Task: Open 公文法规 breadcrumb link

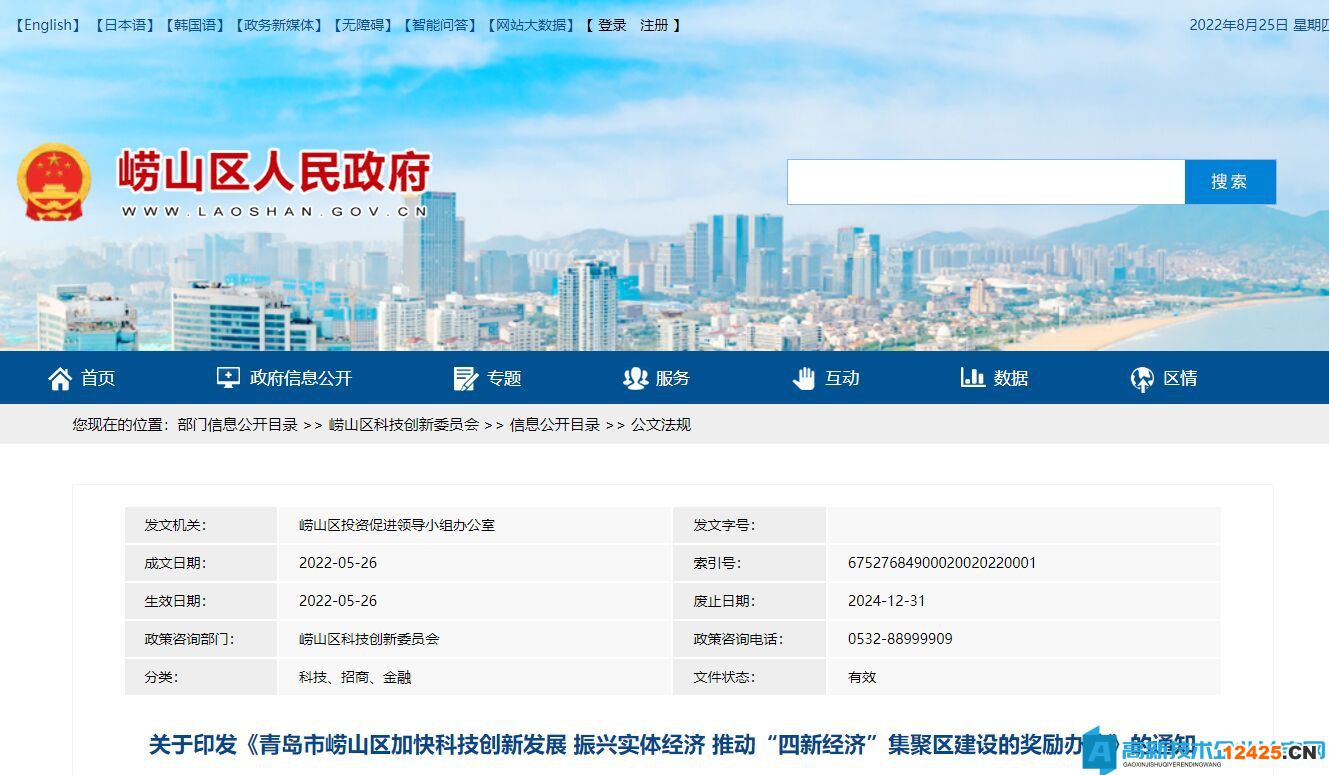Action: click(661, 425)
